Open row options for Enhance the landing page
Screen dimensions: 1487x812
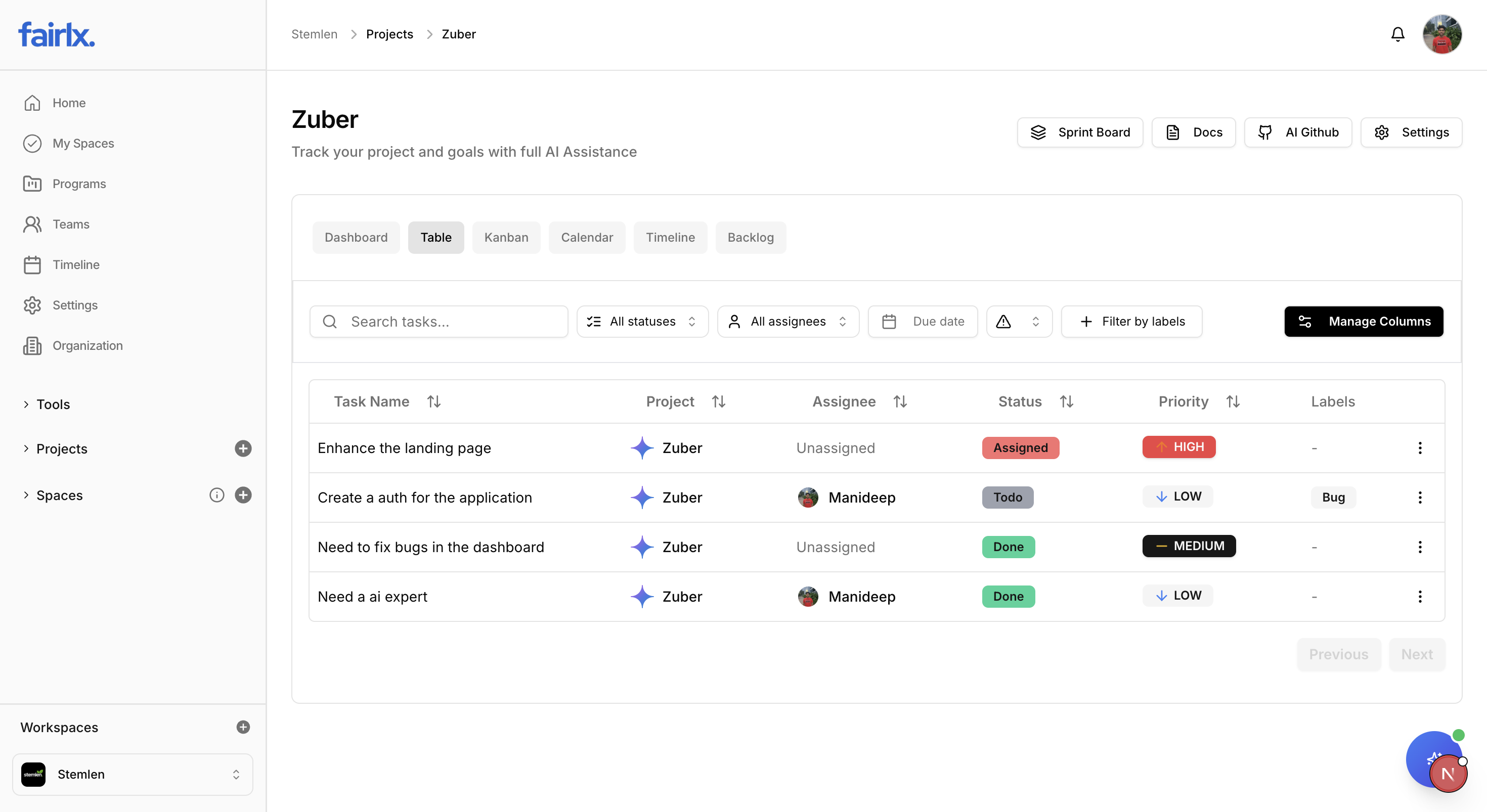point(1420,448)
